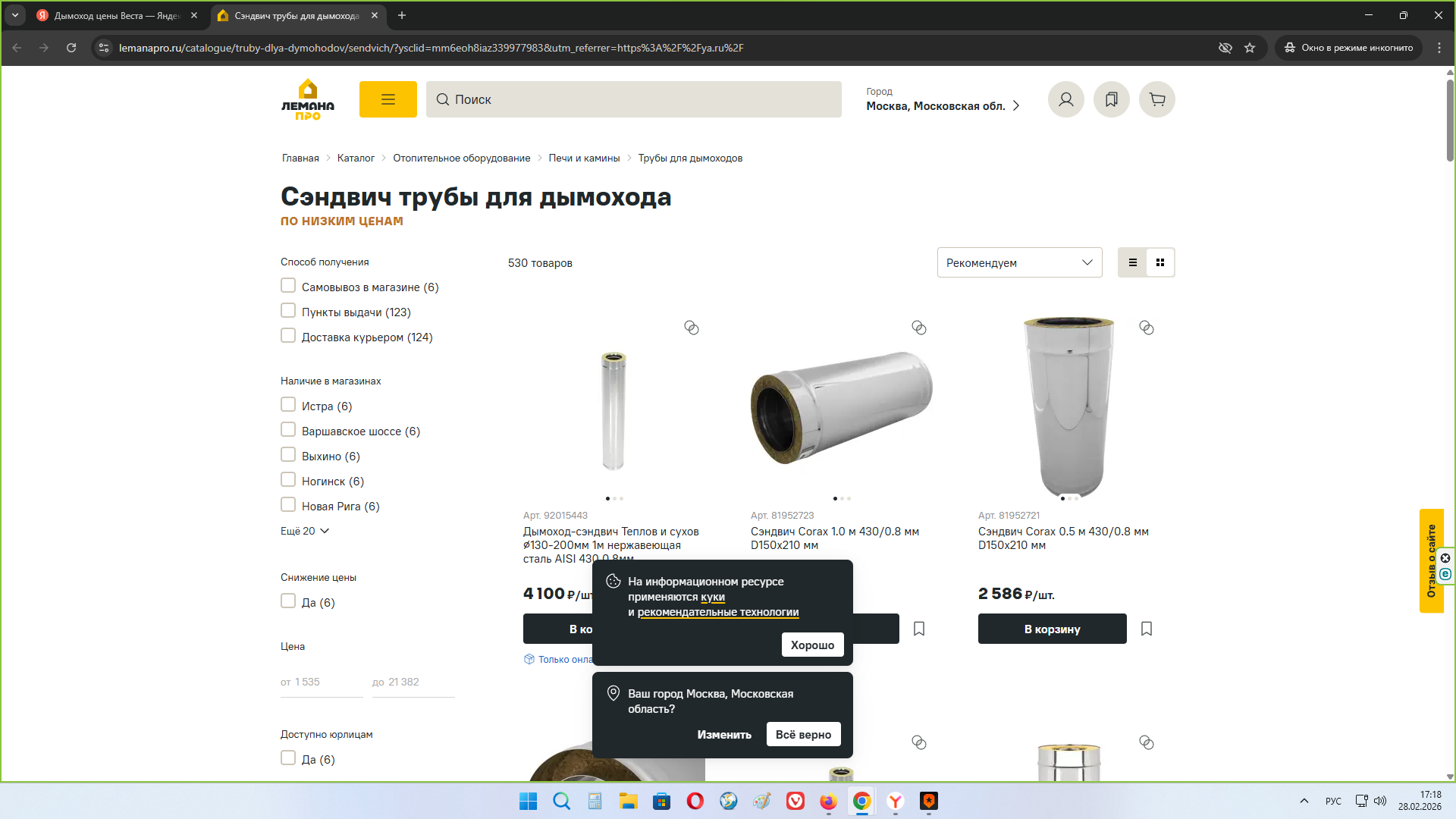Bookmark the Corax 0.5 м product
Screen dimensions: 1456x819
click(1146, 629)
